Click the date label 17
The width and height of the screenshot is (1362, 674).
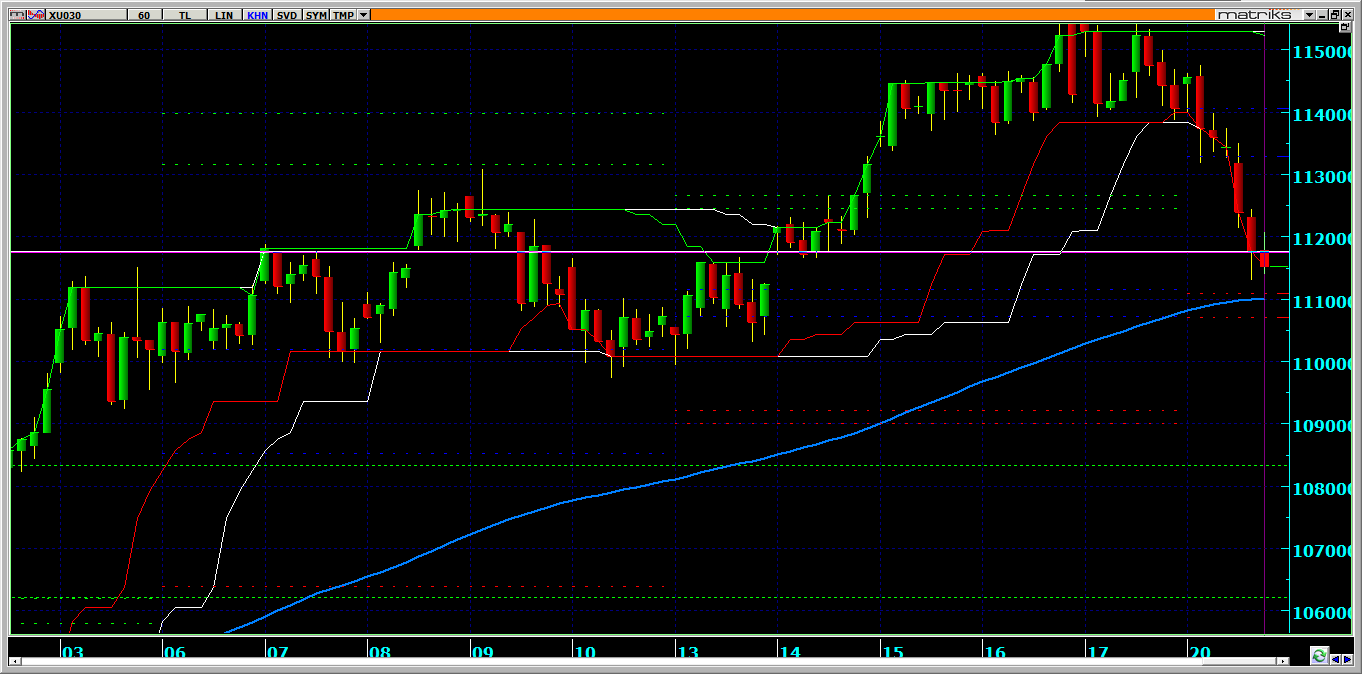1097,652
